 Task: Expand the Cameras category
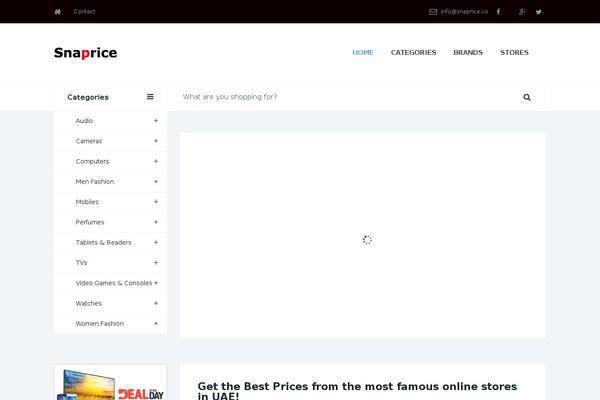156,141
